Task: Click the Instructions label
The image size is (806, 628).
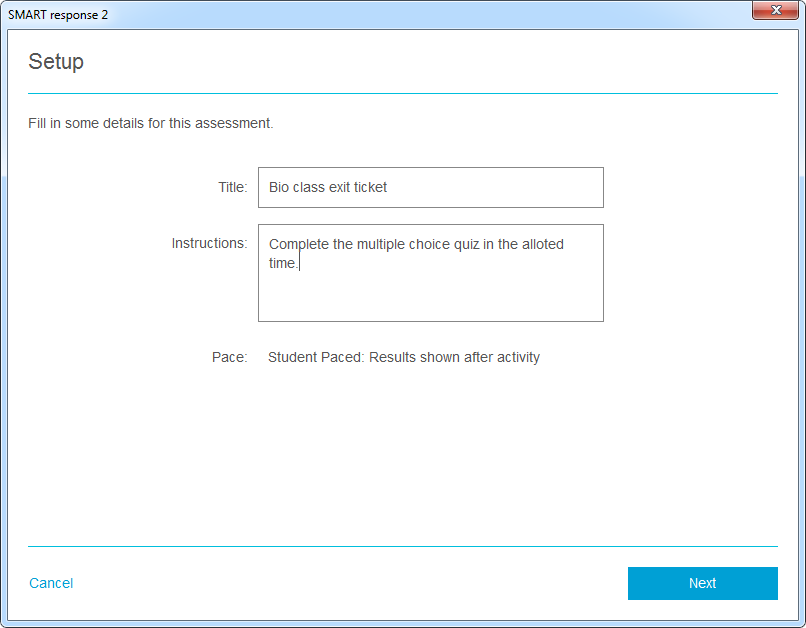Action: click(x=209, y=243)
